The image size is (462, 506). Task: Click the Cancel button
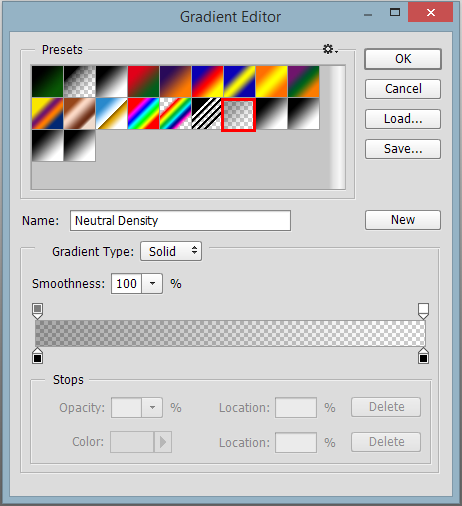click(x=403, y=89)
